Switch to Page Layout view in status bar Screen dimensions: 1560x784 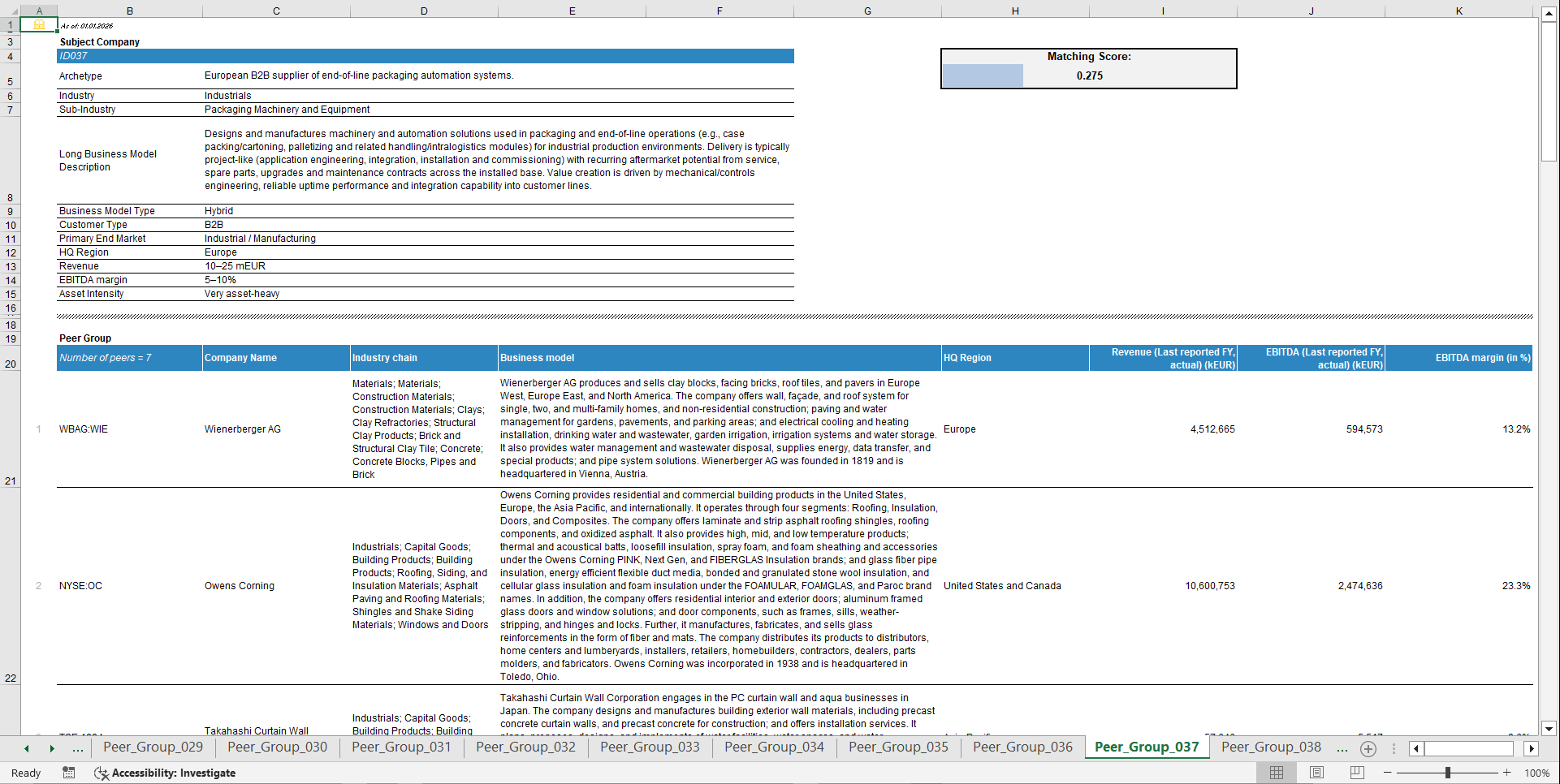[1316, 773]
